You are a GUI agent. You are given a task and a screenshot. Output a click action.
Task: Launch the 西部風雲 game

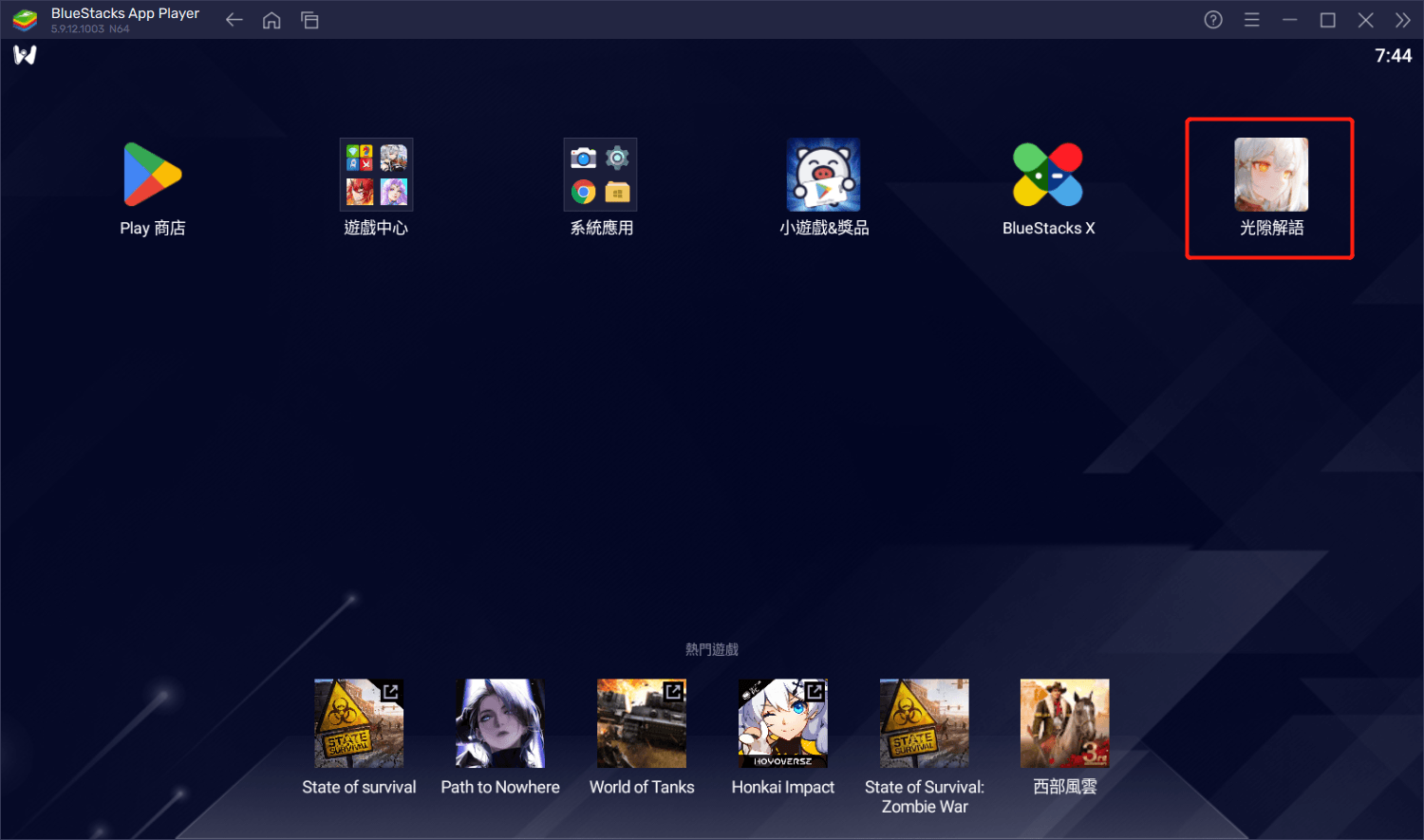coord(1065,723)
